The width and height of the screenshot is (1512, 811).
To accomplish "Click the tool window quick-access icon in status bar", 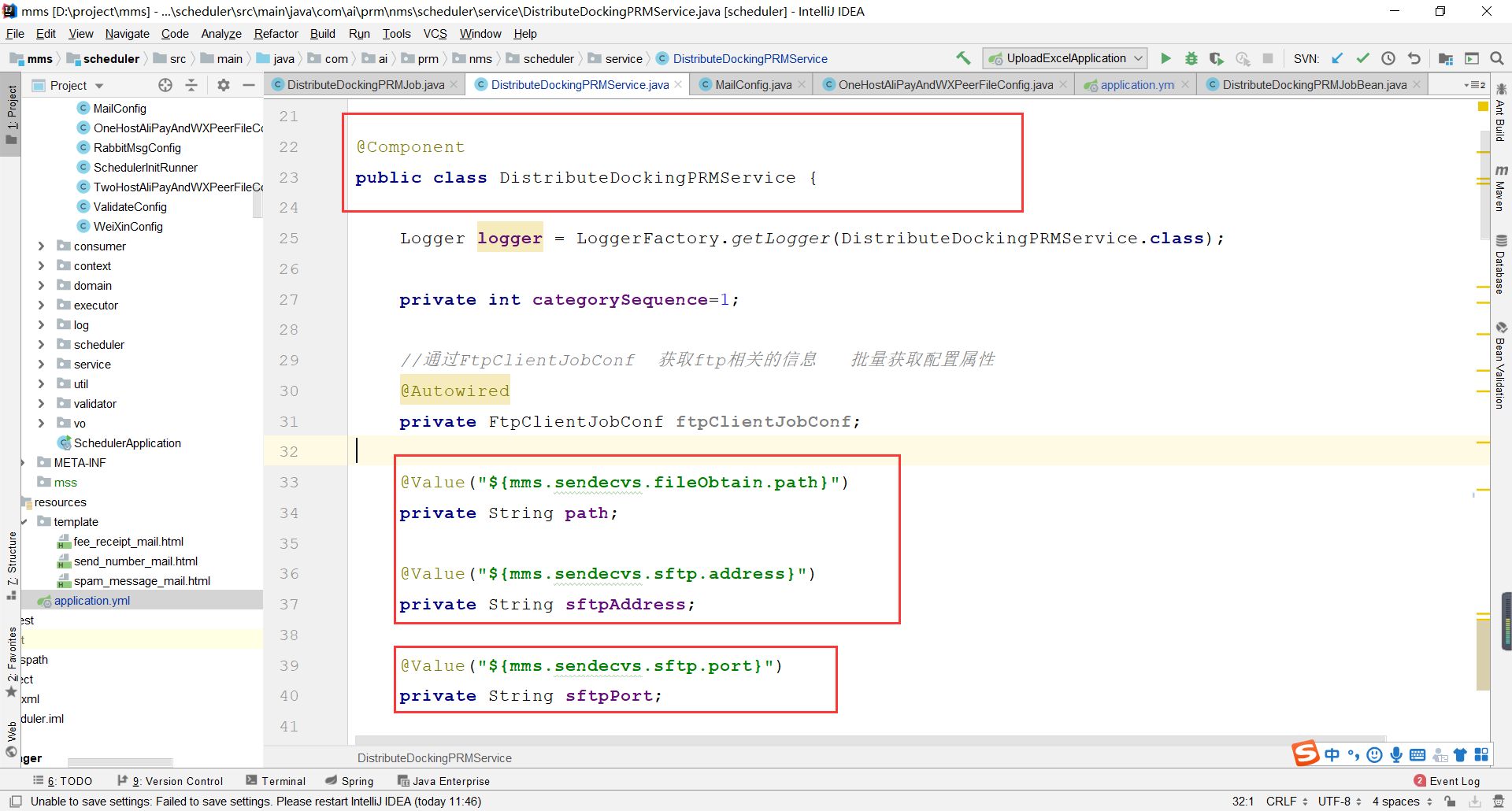I will pyautogui.click(x=16, y=802).
